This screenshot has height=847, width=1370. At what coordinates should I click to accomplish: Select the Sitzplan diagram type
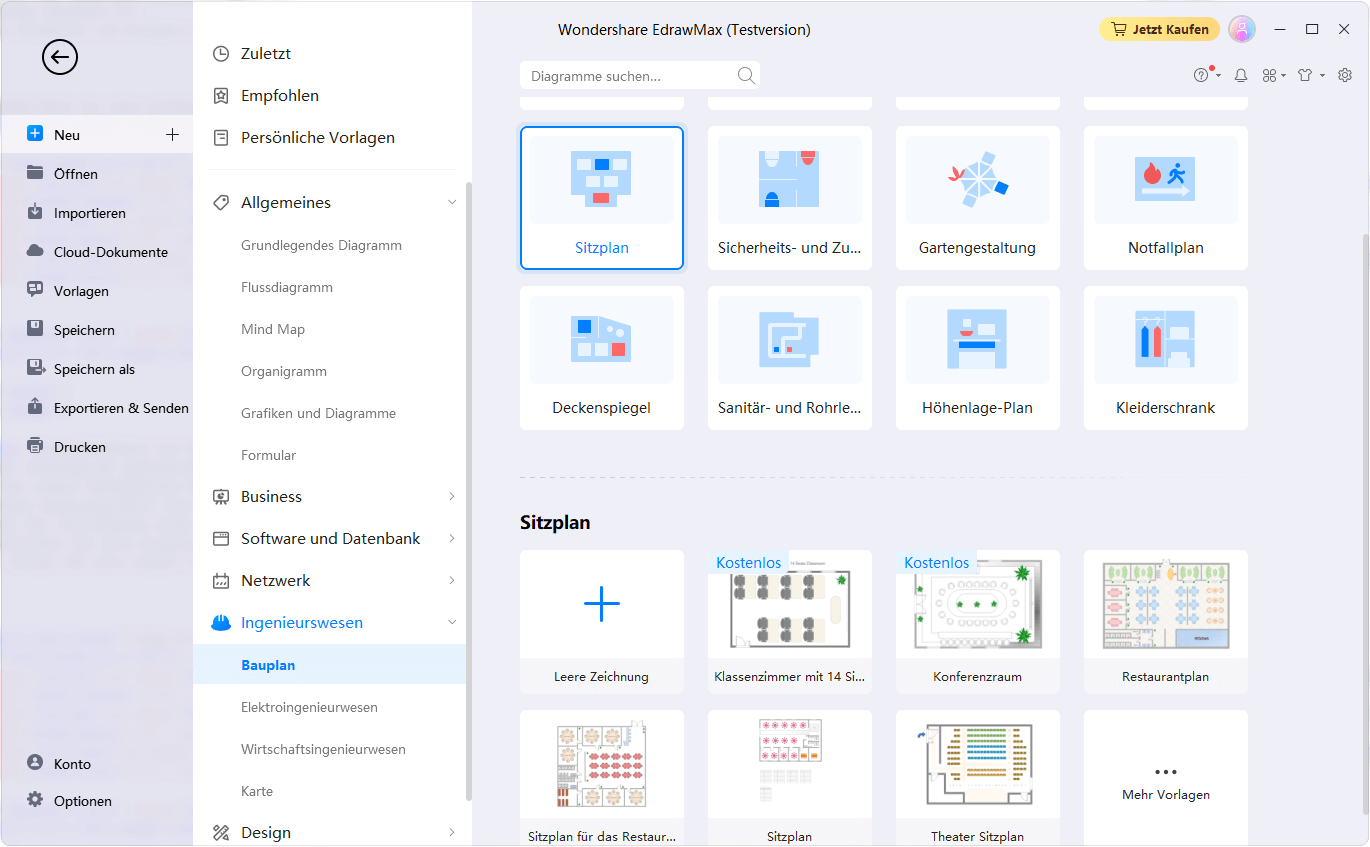click(602, 198)
